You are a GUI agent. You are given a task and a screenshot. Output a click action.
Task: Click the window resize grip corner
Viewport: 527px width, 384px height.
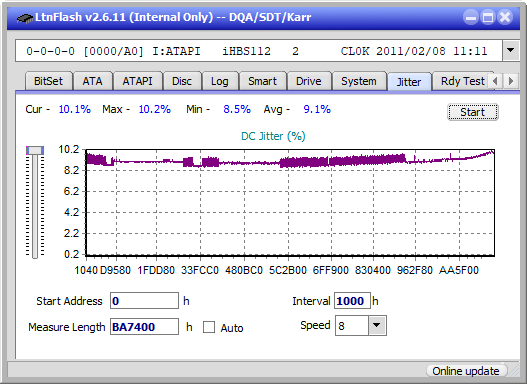(514, 372)
